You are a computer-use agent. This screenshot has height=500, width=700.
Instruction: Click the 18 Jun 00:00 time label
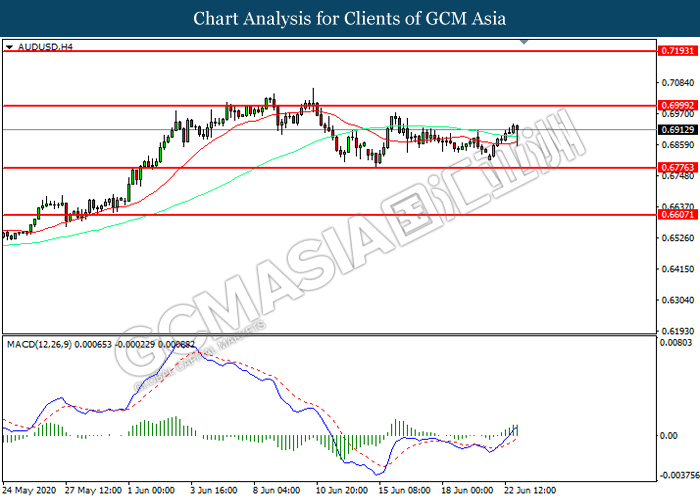[467, 491]
